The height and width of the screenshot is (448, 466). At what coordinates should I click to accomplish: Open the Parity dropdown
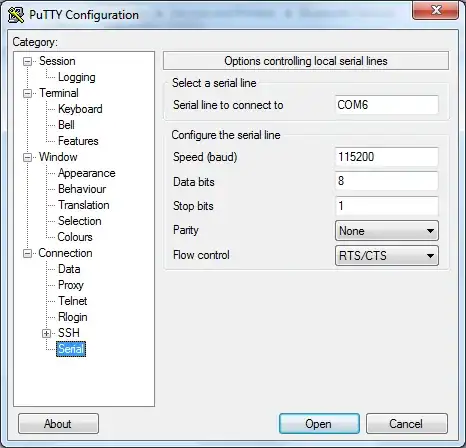coord(387,231)
